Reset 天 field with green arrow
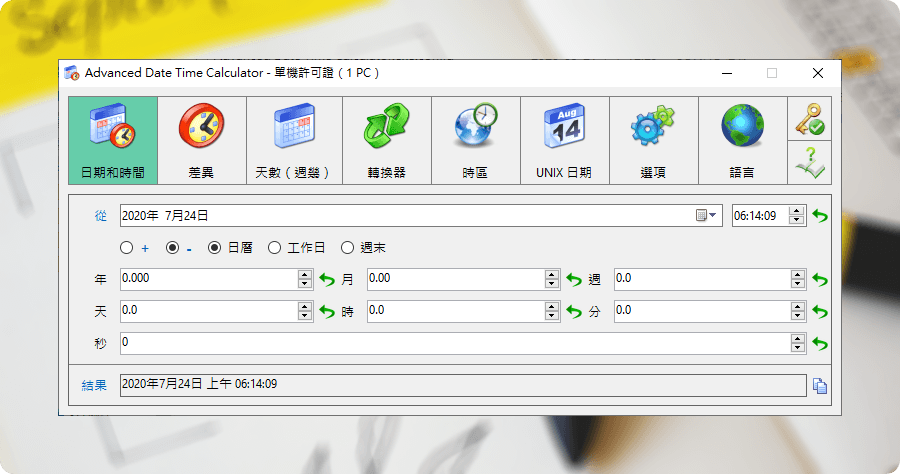Viewport: 900px width, 474px height. click(327, 312)
